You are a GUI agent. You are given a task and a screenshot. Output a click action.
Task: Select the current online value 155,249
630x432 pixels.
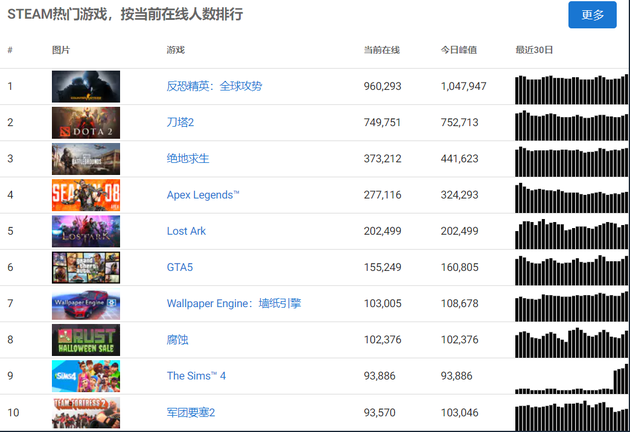(382, 267)
